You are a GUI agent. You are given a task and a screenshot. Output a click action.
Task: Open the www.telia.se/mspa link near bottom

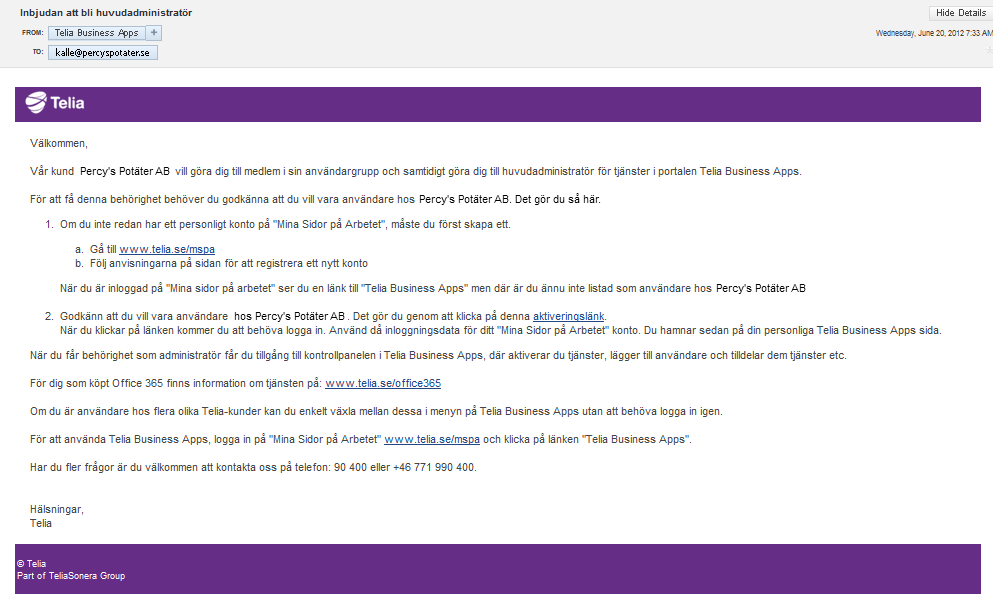432,439
